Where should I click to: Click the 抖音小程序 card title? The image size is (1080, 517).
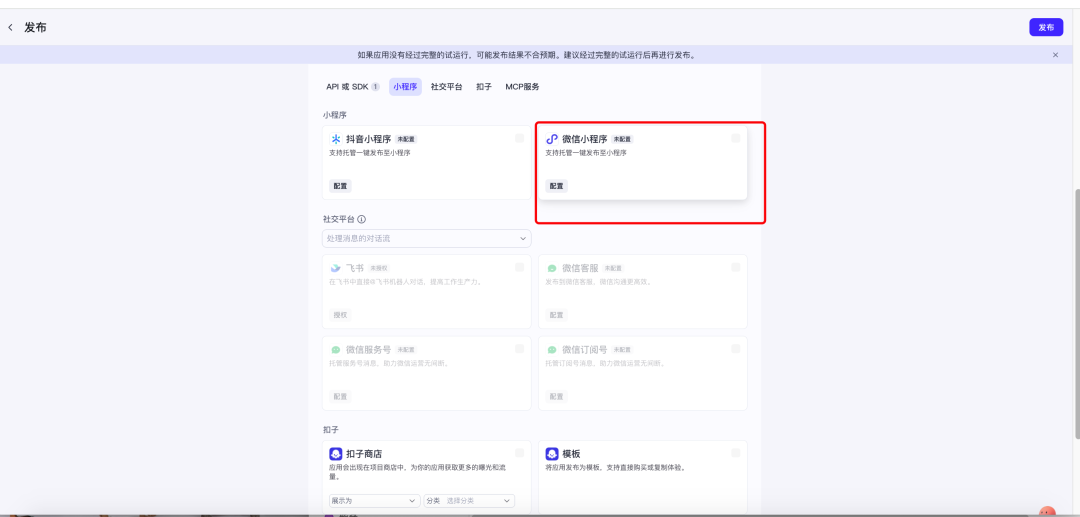pos(368,139)
